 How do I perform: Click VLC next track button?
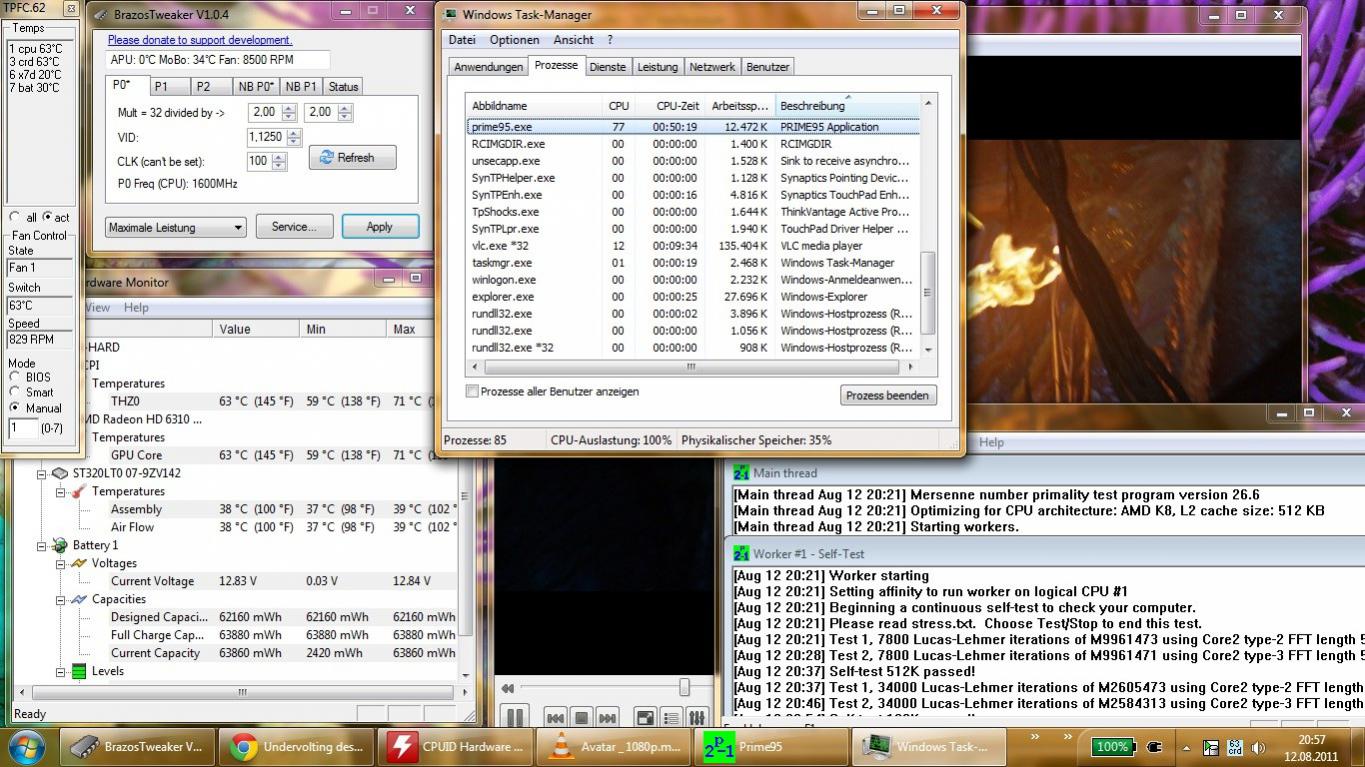(x=607, y=718)
